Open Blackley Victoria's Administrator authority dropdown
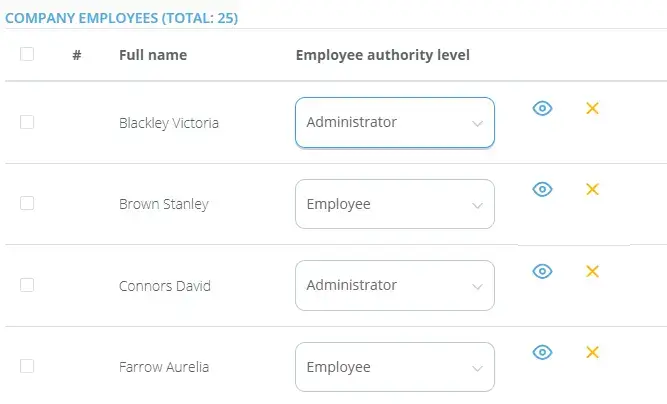The width and height of the screenshot is (667, 404). [x=394, y=123]
